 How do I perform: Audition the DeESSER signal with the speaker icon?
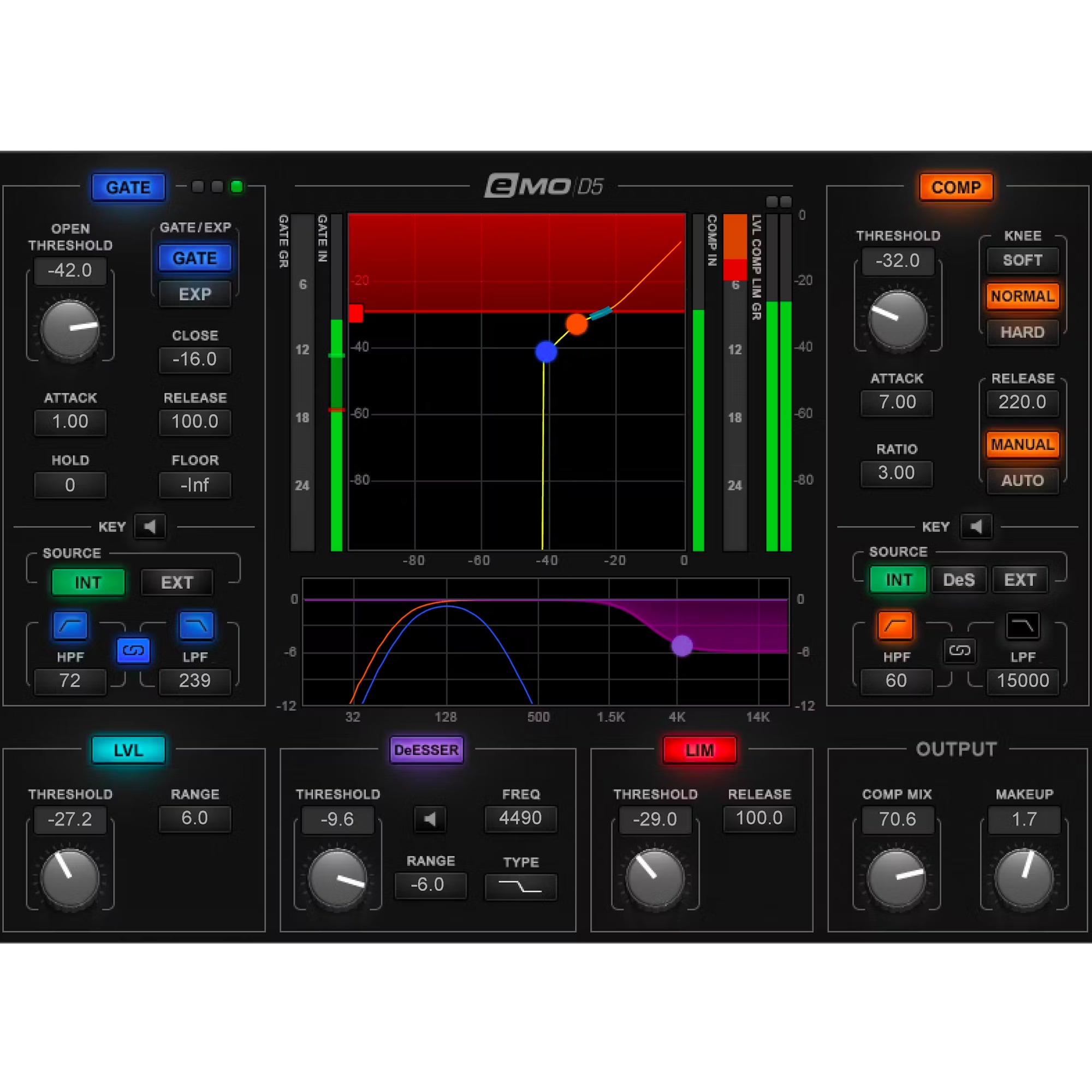pyautogui.click(x=430, y=820)
